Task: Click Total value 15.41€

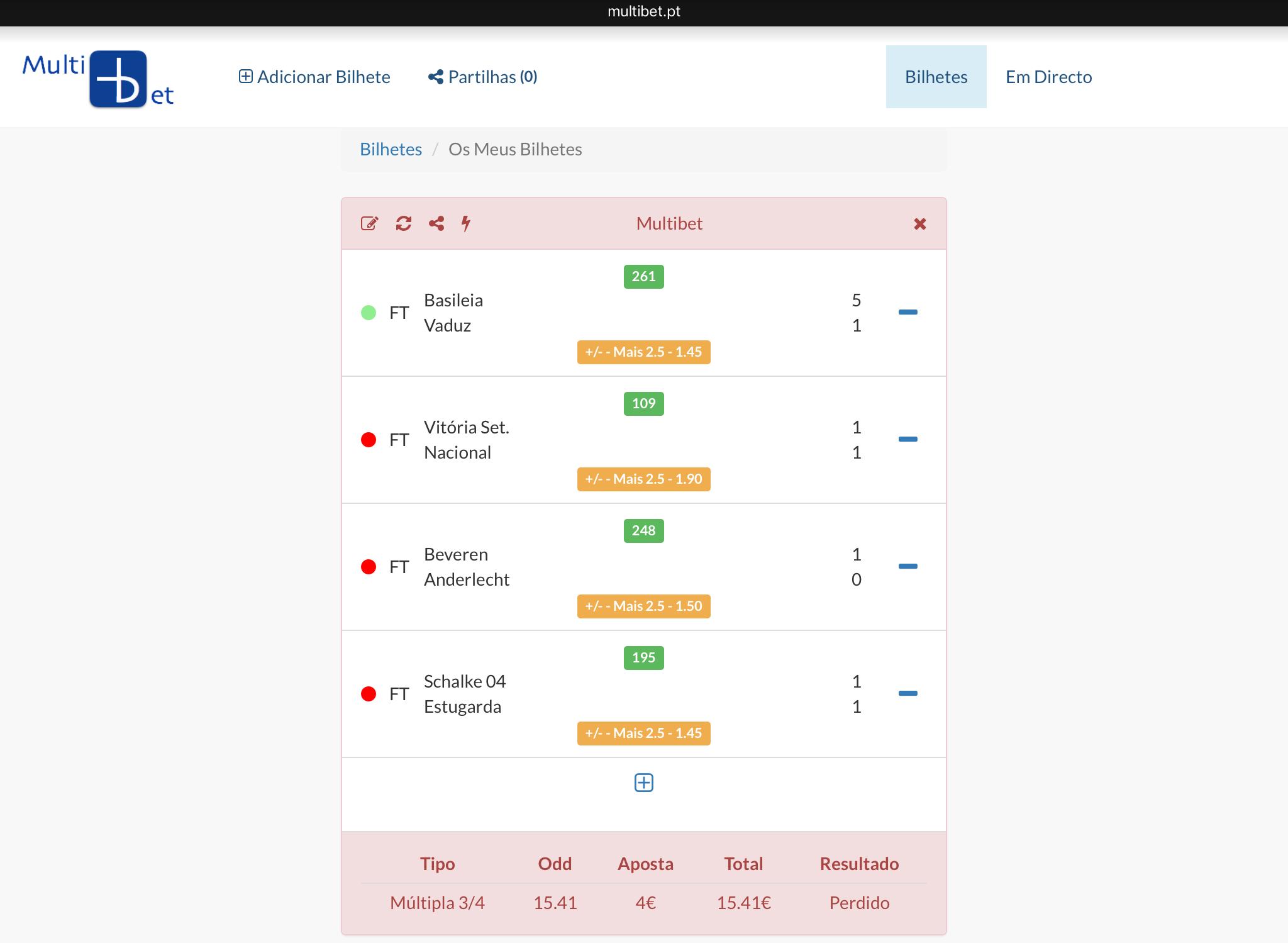Action: (x=743, y=903)
